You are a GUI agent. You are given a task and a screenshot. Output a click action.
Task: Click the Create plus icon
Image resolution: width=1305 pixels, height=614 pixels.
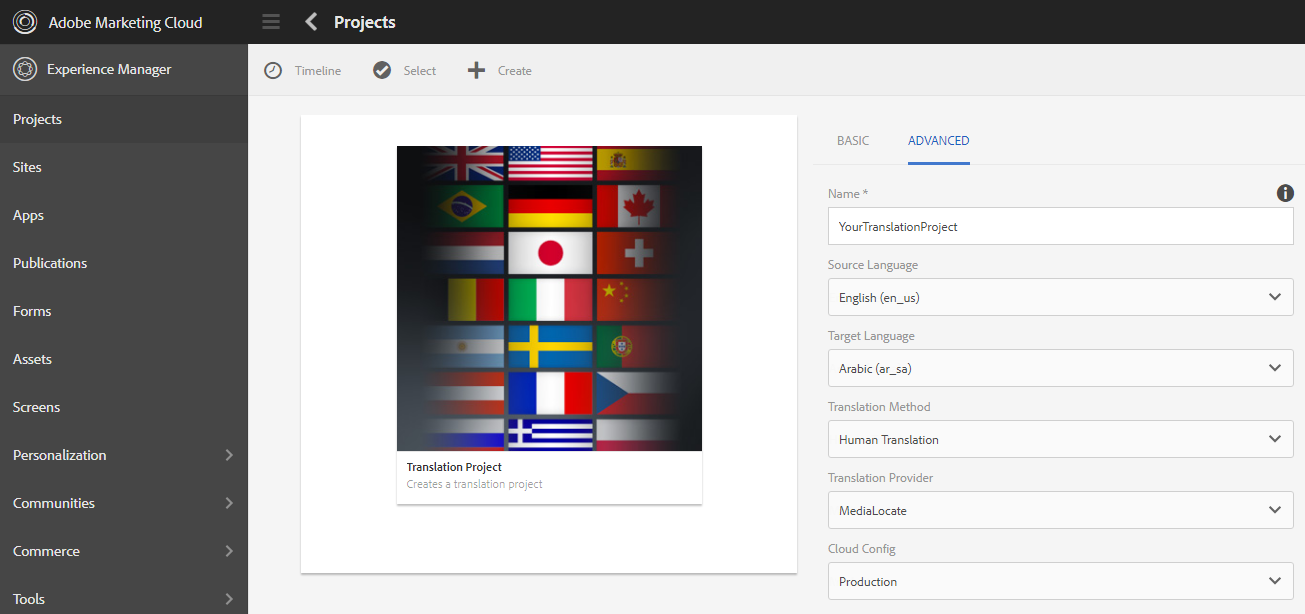click(477, 71)
